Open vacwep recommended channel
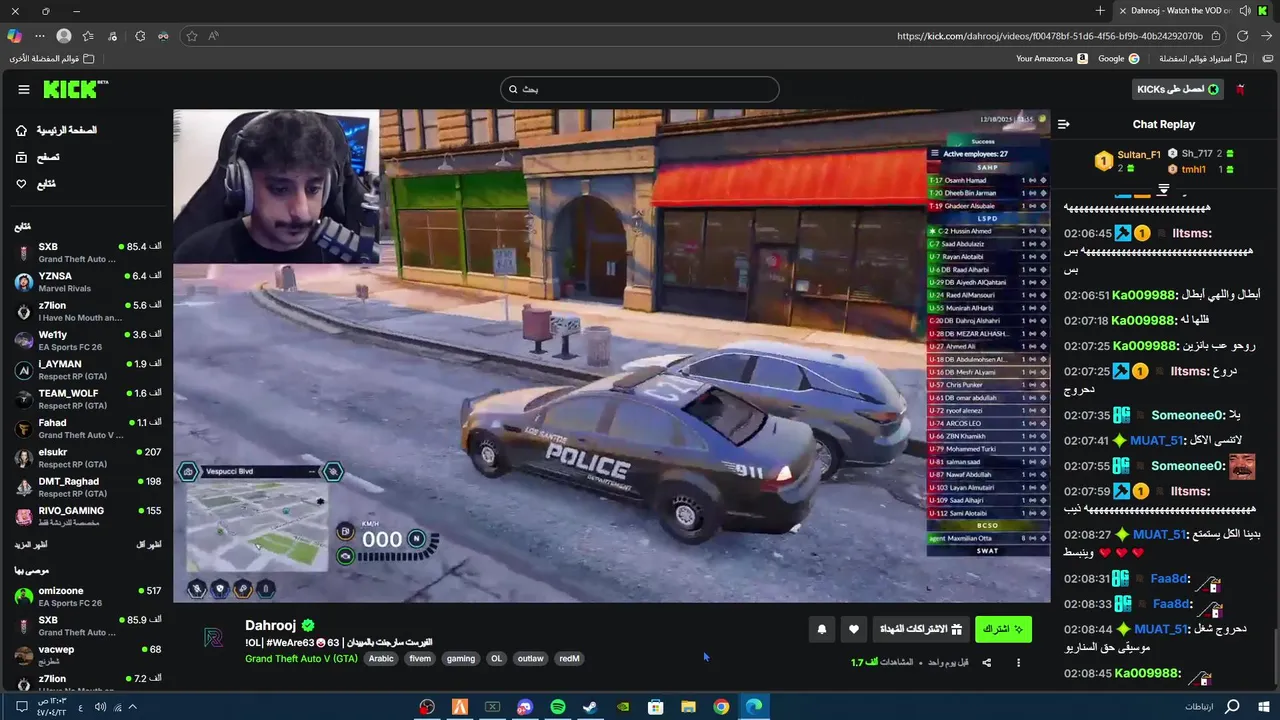Image resolution: width=1280 pixels, height=720 pixels. click(x=87, y=655)
